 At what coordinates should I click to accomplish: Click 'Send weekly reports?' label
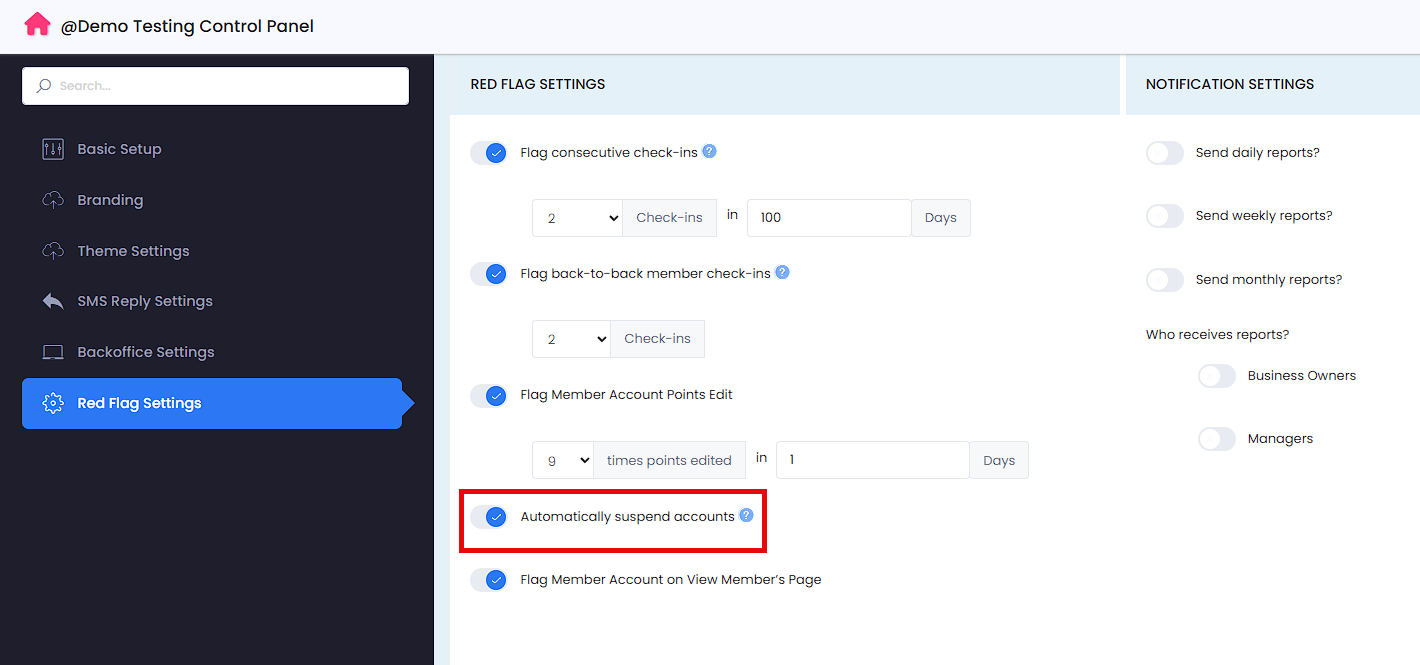point(1264,216)
